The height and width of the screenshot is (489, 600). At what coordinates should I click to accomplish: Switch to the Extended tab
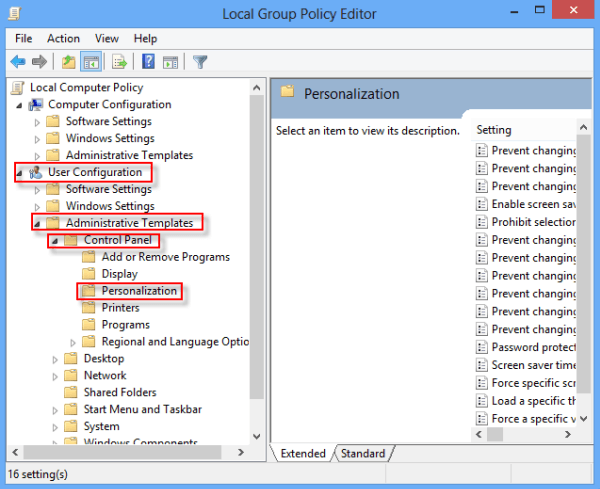coord(302,453)
